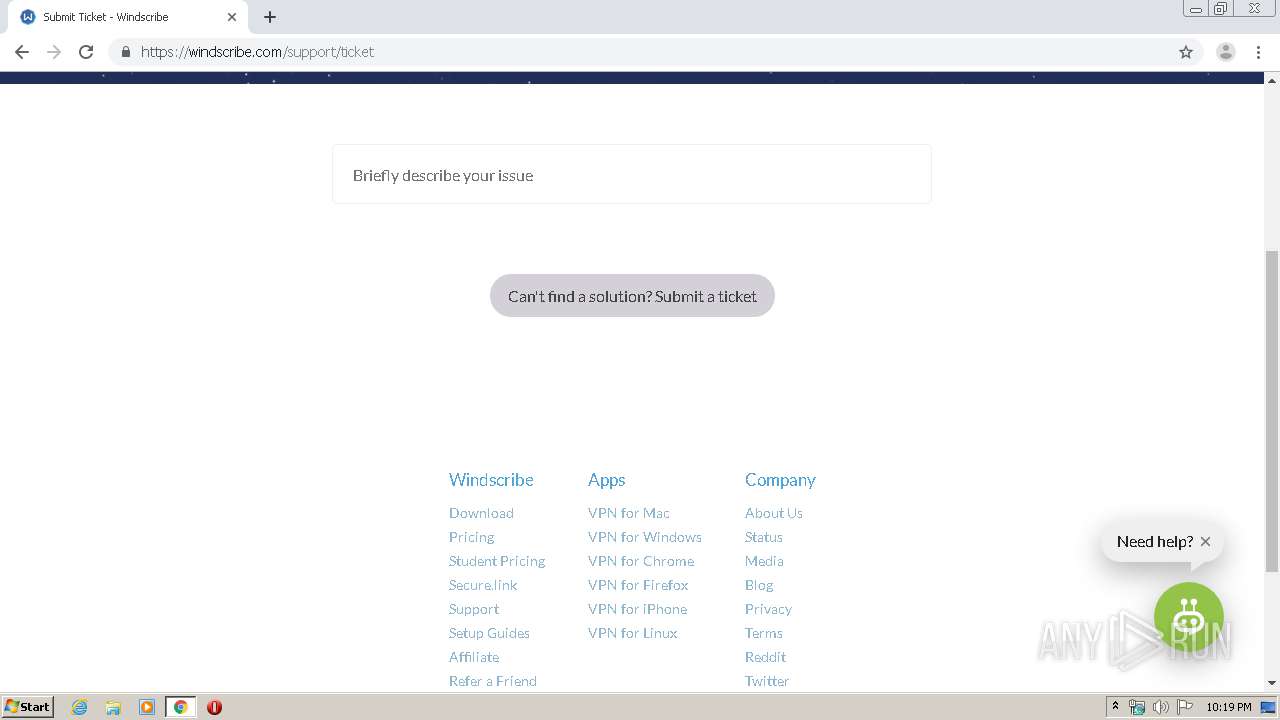
Task: Go to Student Pricing link
Action: pyautogui.click(x=497, y=561)
